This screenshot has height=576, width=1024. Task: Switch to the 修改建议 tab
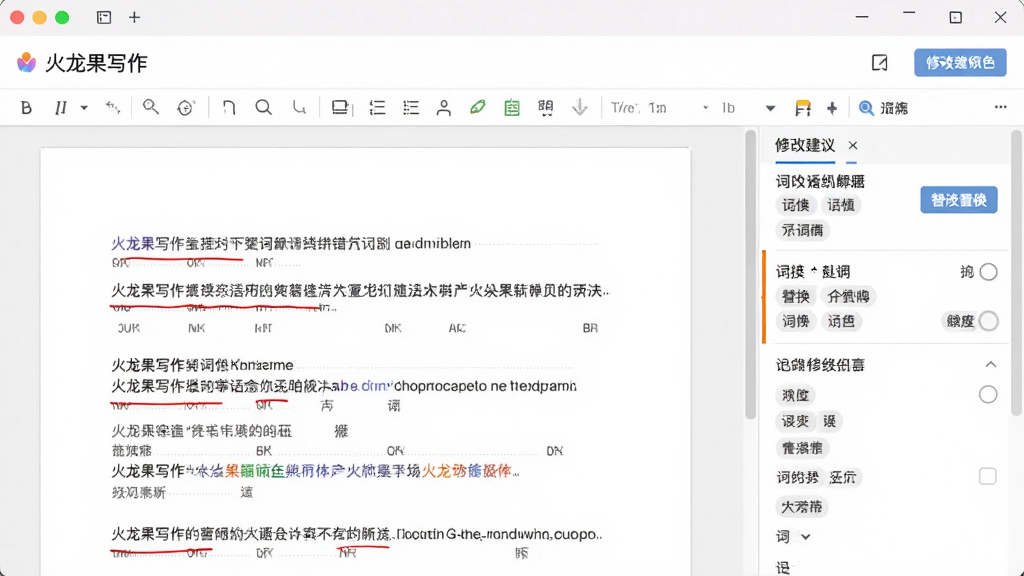coord(805,146)
